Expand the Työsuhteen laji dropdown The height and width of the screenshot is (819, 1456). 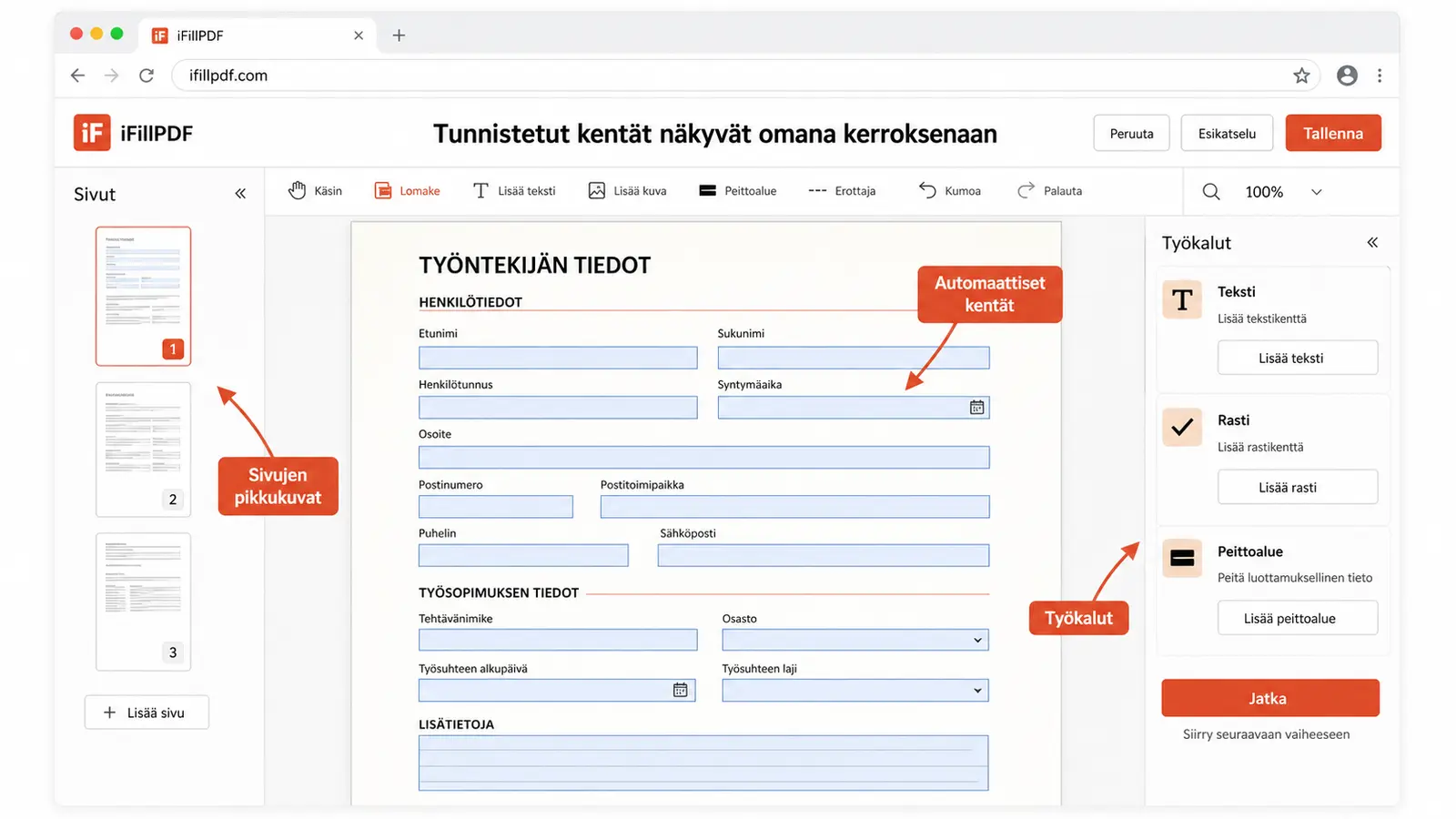[x=855, y=691]
